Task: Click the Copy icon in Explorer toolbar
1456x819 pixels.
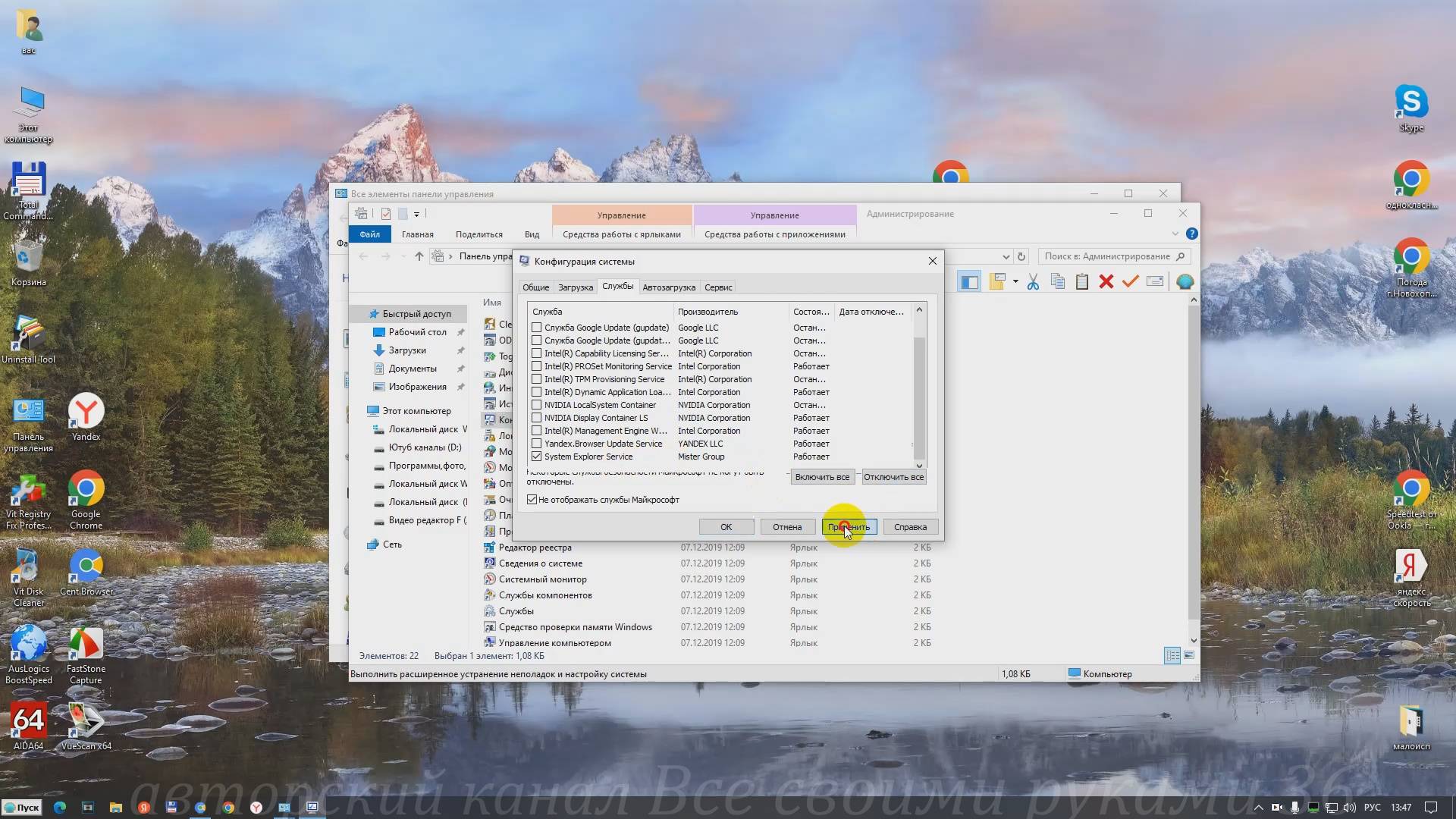Action: [1057, 282]
